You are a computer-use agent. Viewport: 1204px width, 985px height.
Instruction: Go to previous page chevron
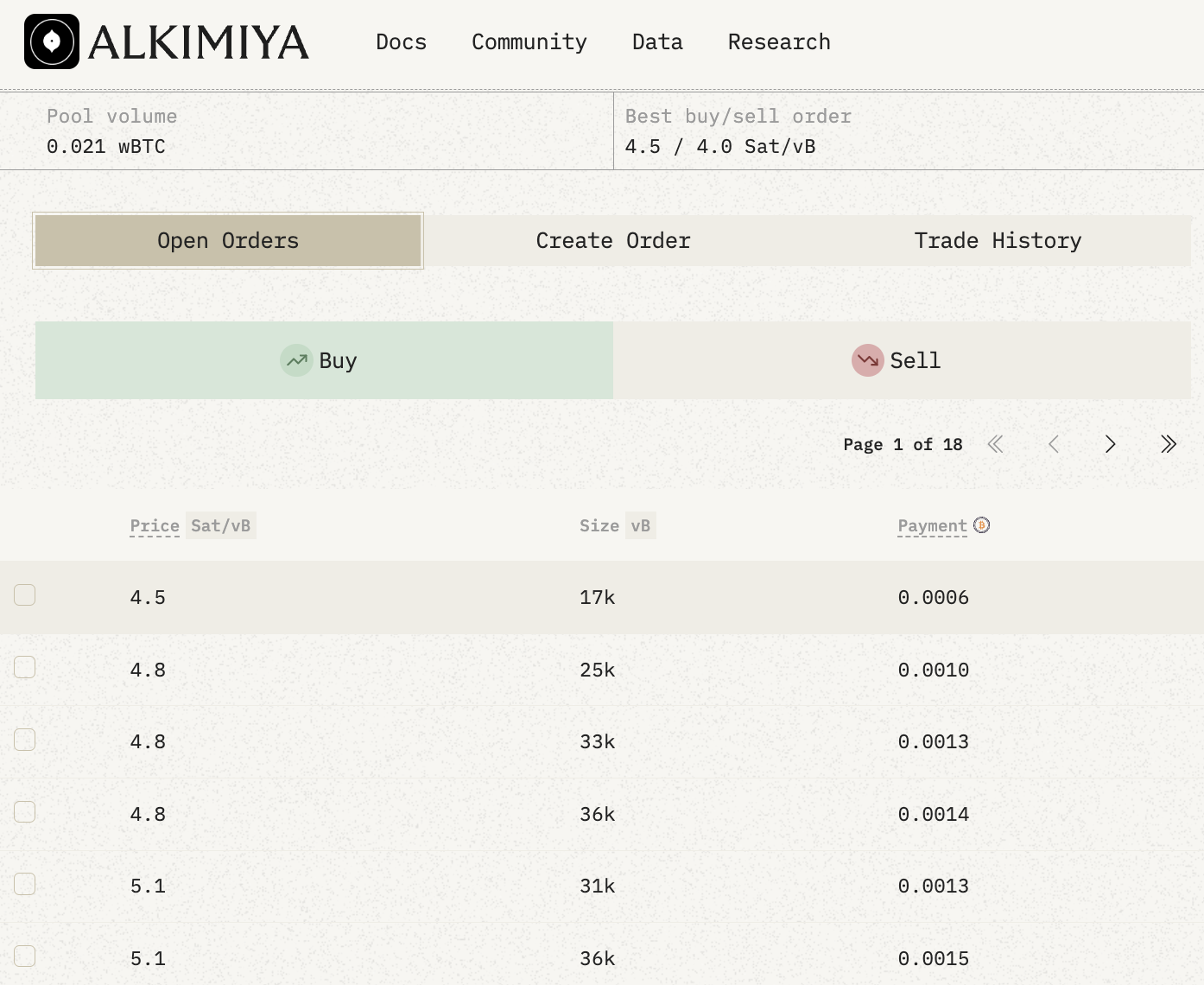tap(1053, 444)
